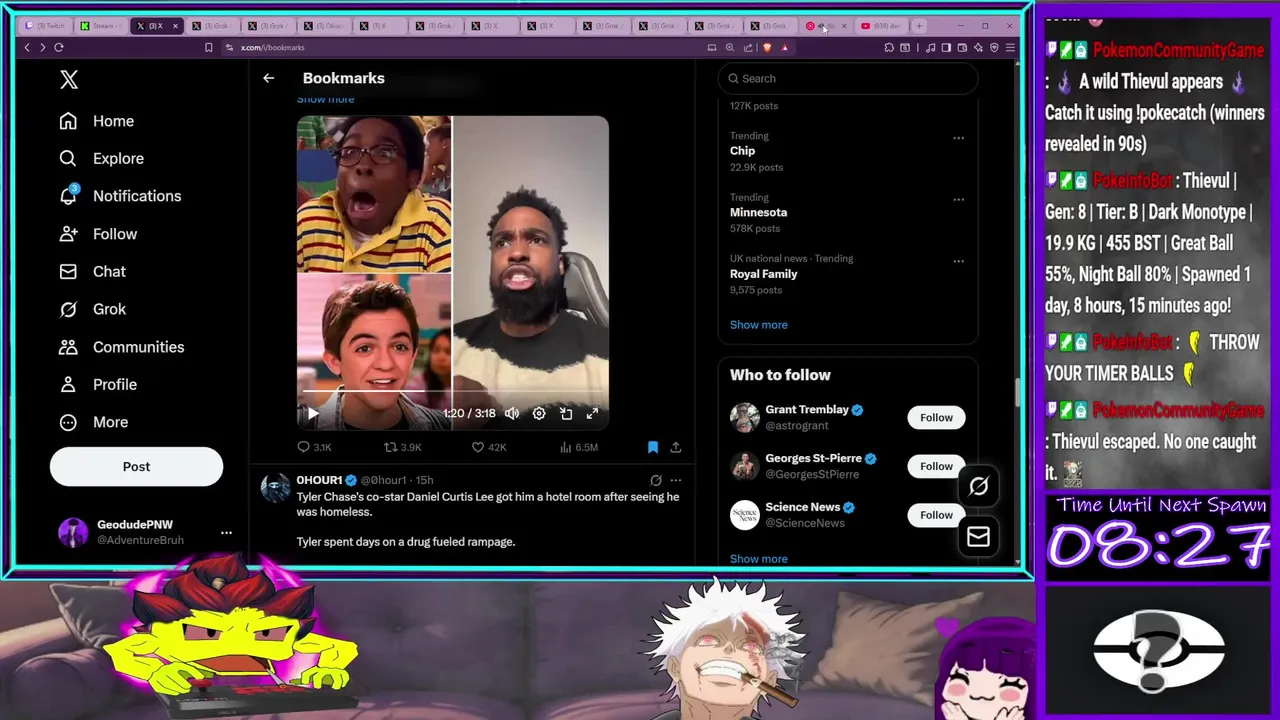Screen dimensions: 1280x720
Task: Open Grok in the sidebar
Action: (x=92, y=309)
